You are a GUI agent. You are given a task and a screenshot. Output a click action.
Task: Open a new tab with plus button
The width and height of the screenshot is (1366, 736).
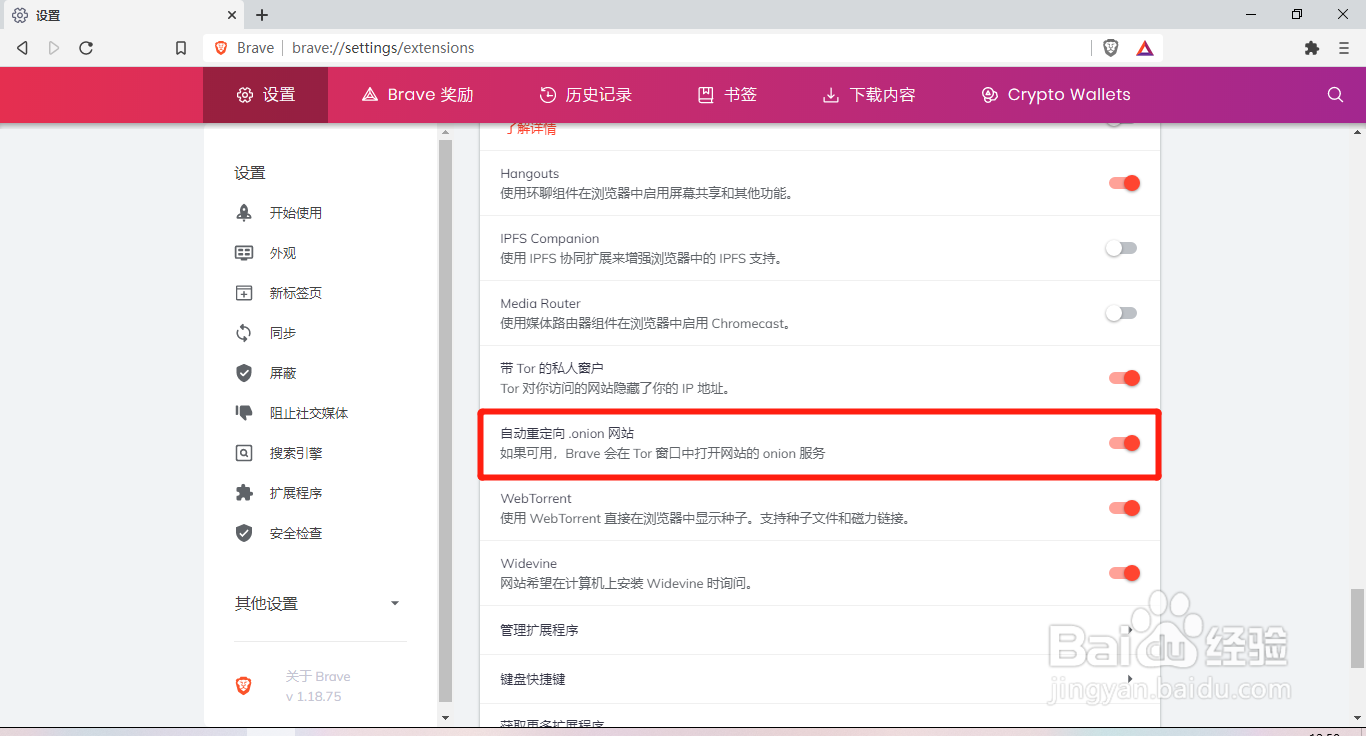click(x=262, y=15)
